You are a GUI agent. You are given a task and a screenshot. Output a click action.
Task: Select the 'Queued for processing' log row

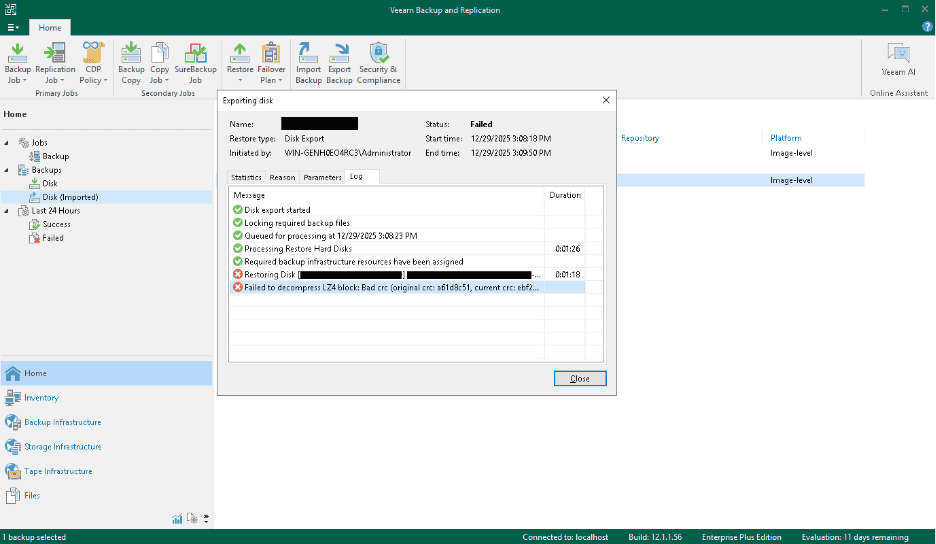[x=407, y=236]
